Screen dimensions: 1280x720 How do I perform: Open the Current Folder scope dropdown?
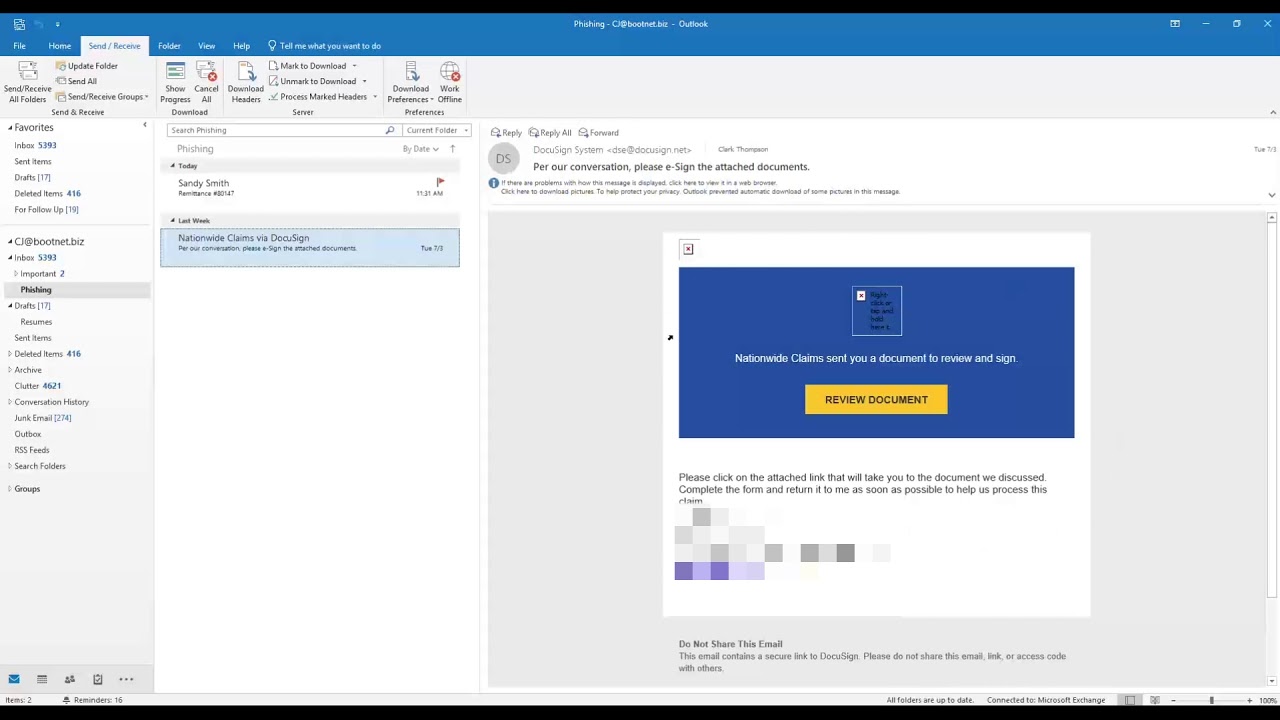click(x=437, y=130)
